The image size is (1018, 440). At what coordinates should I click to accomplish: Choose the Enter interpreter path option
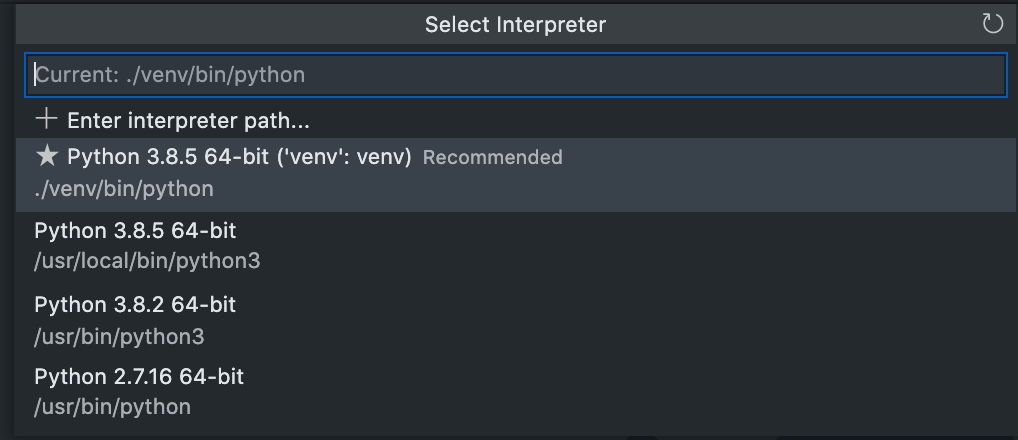tap(188, 121)
